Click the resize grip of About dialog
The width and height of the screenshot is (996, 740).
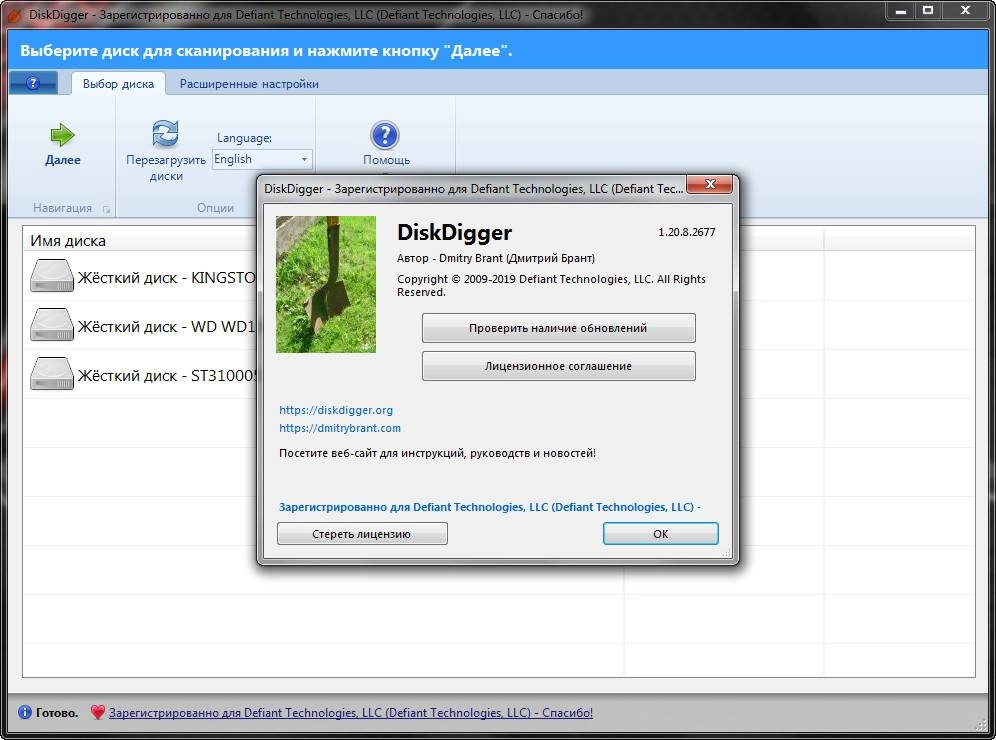pos(726,553)
